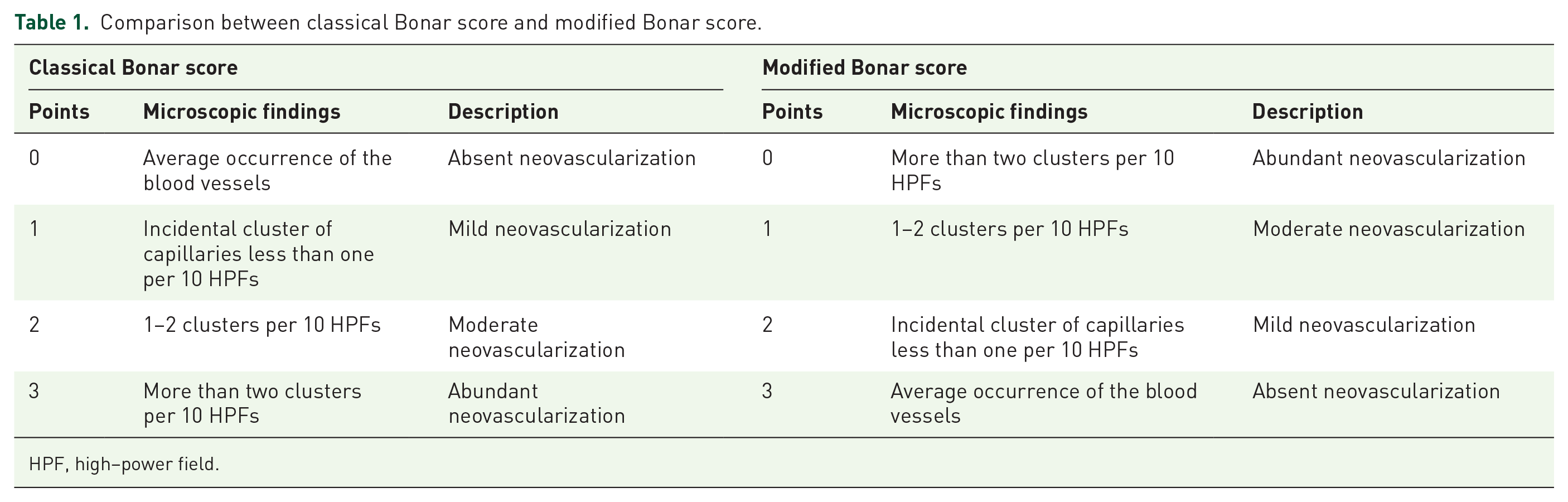The width and height of the screenshot is (1568, 502).
Task: Select the Modified Bonar score heading
Action: (864, 67)
